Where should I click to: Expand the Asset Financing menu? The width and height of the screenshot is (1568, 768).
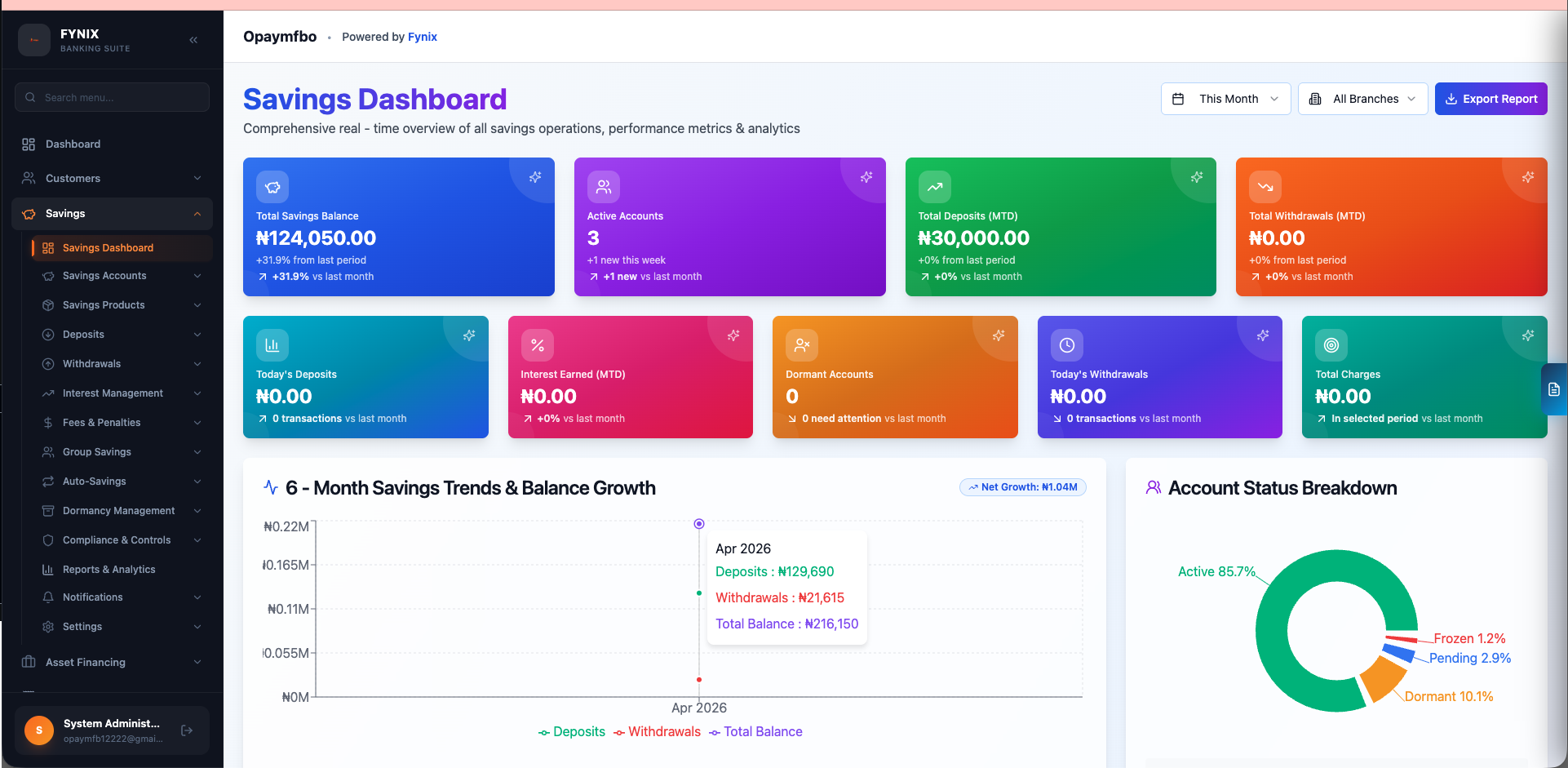click(x=112, y=662)
